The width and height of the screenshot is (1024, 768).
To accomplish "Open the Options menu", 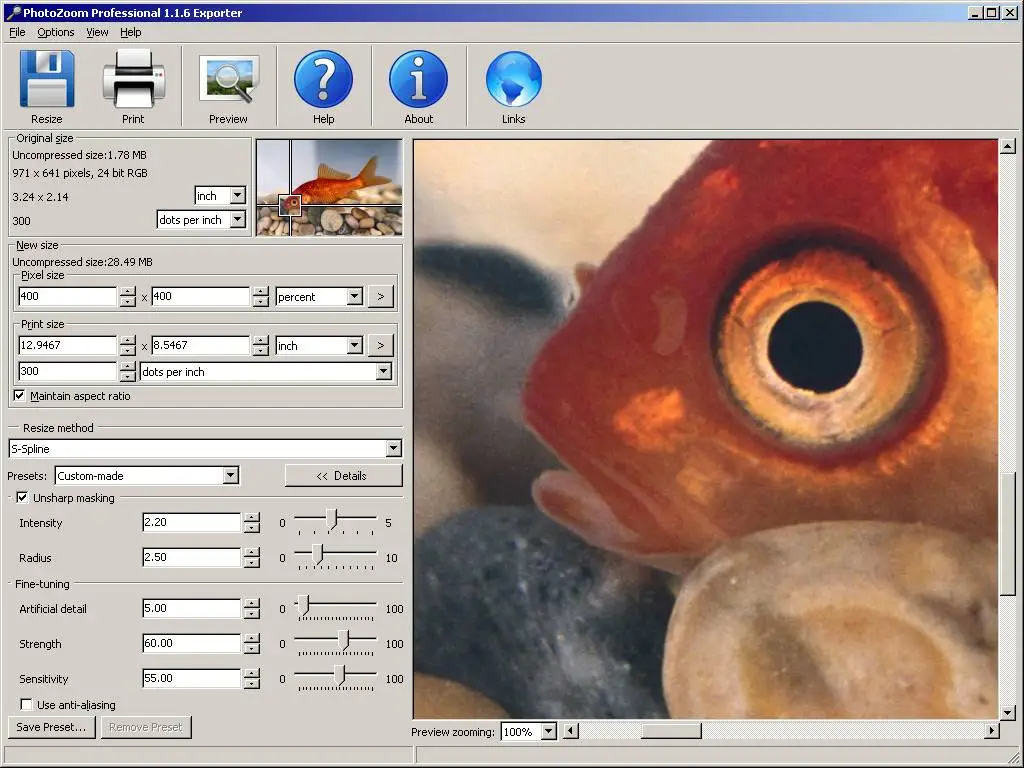I will (56, 32).
